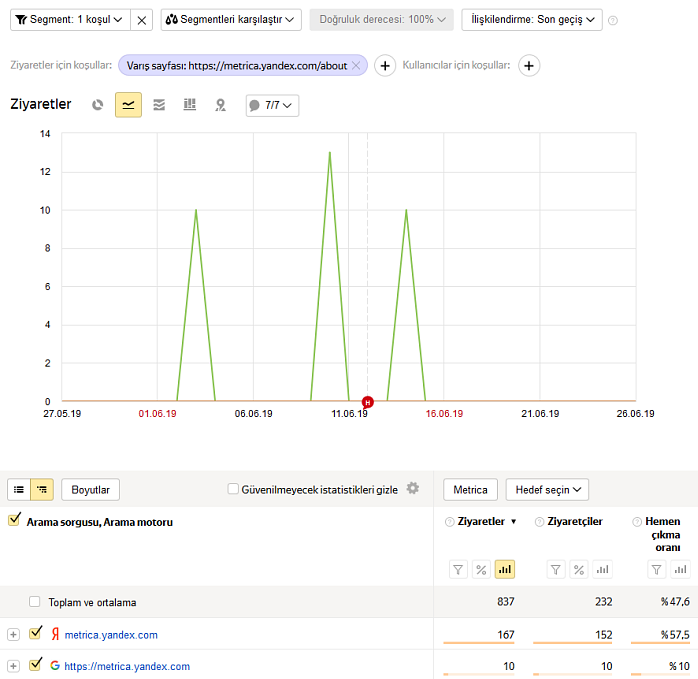The width and height of the screenshot is (698, 679).
Task: Click the 837 total visits value
Action: click(506, 602)
